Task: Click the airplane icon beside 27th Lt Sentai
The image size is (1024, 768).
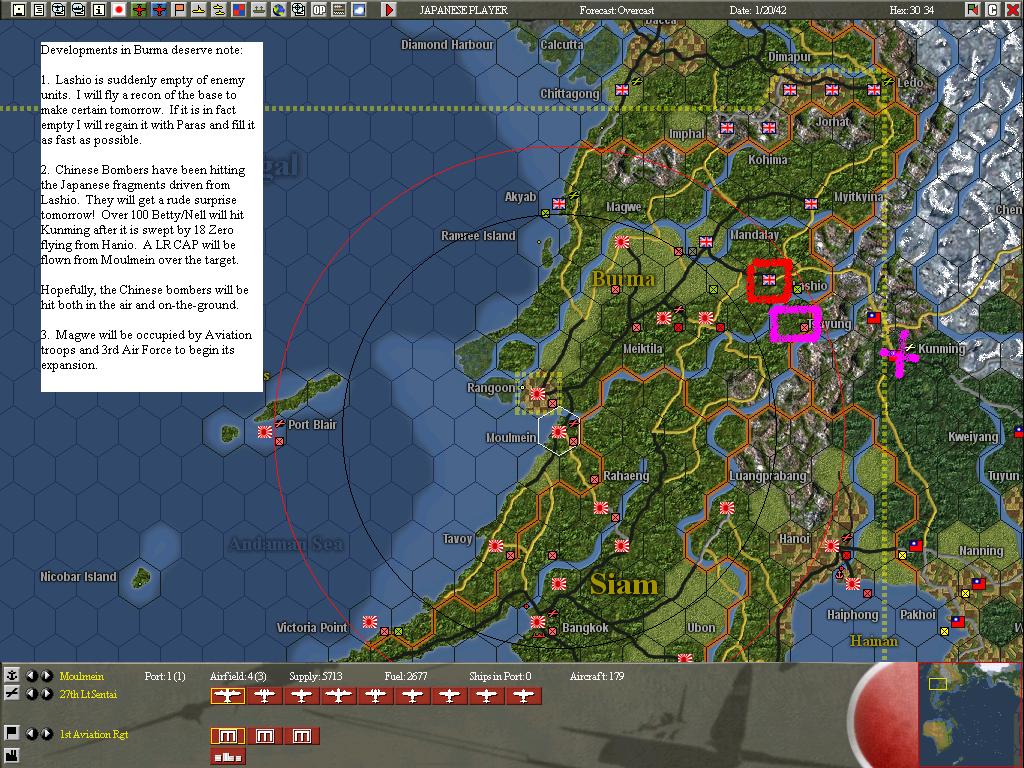Action: click(x=11, y=694)
